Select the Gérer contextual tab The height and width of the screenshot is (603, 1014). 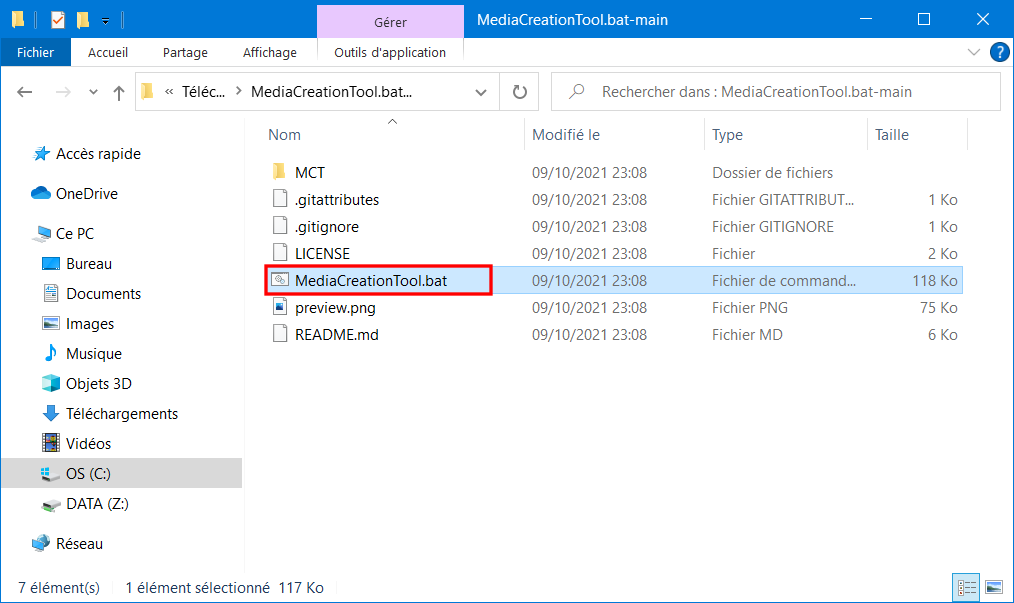coord(391,22)
